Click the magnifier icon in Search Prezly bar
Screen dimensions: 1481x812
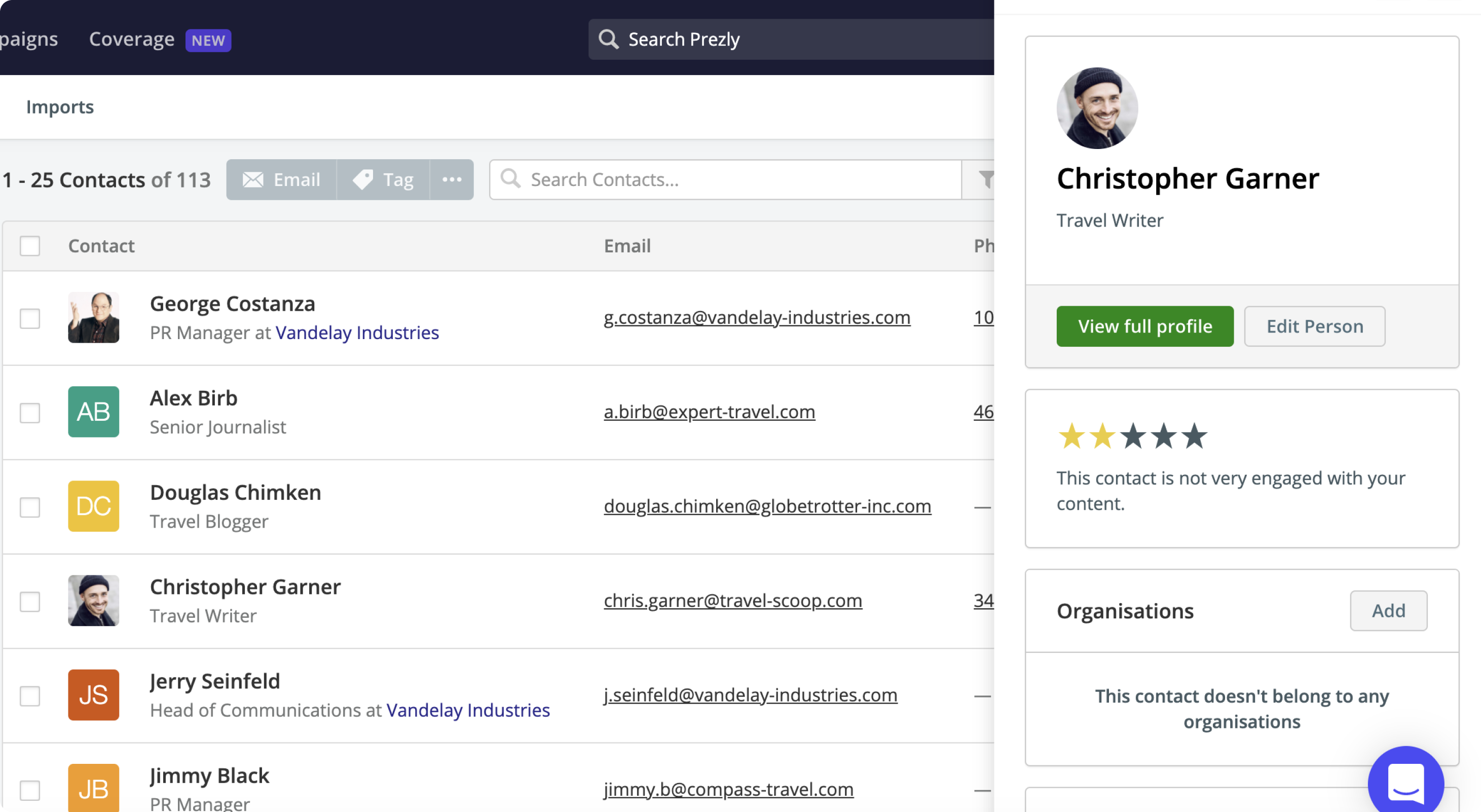click(x=608, y=39)
